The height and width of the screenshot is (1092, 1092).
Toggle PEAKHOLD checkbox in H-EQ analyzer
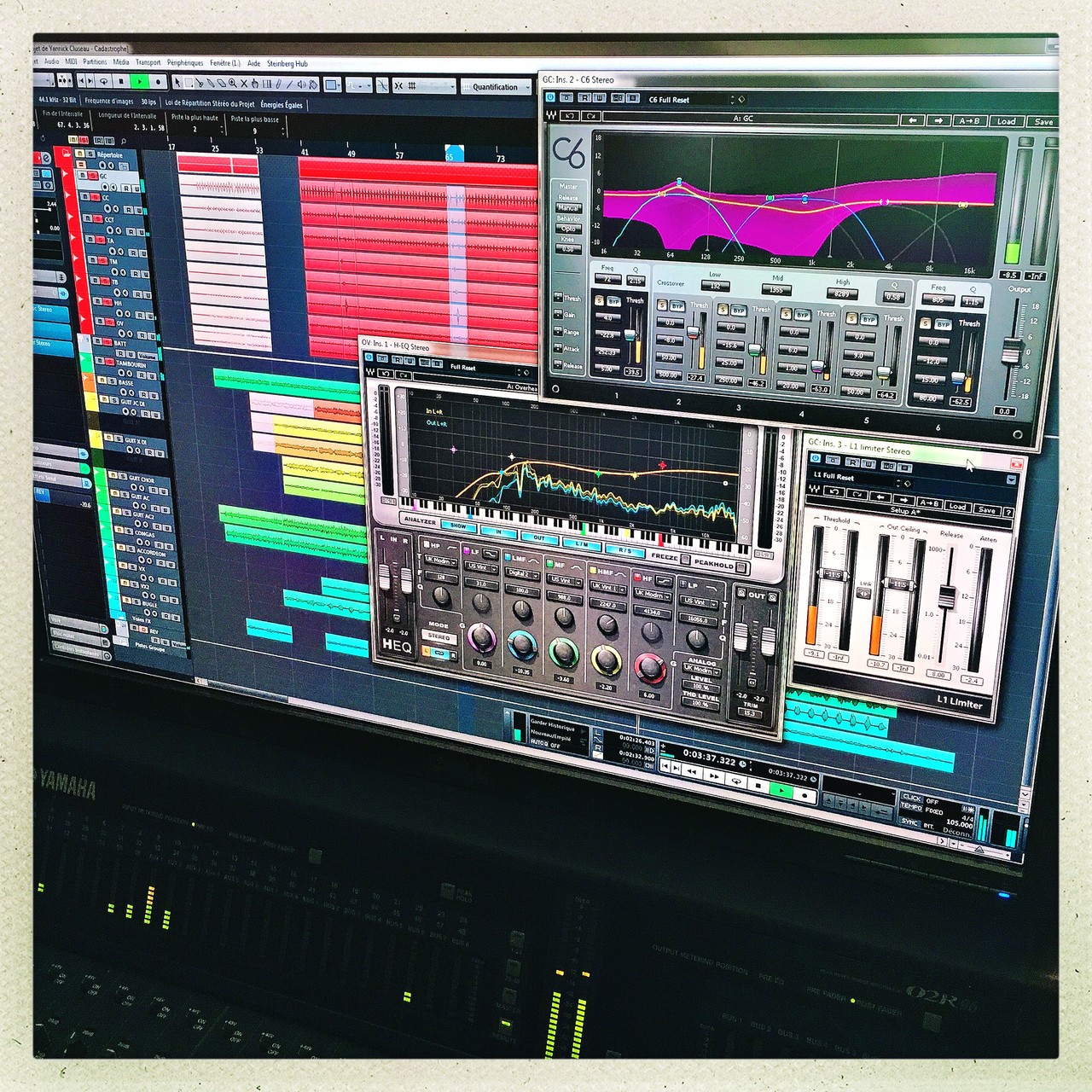(741, 566)
